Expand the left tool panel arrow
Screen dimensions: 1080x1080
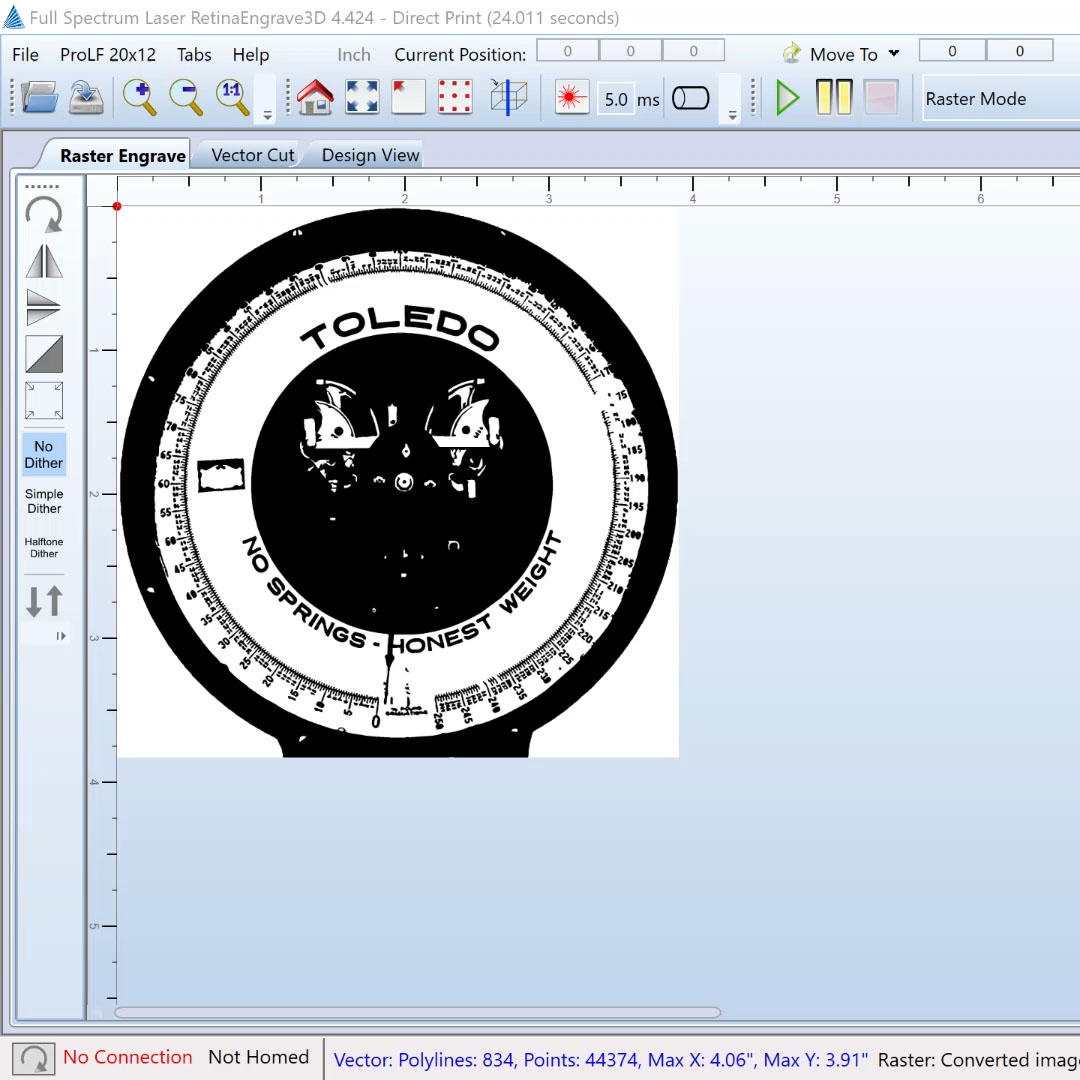61,636
